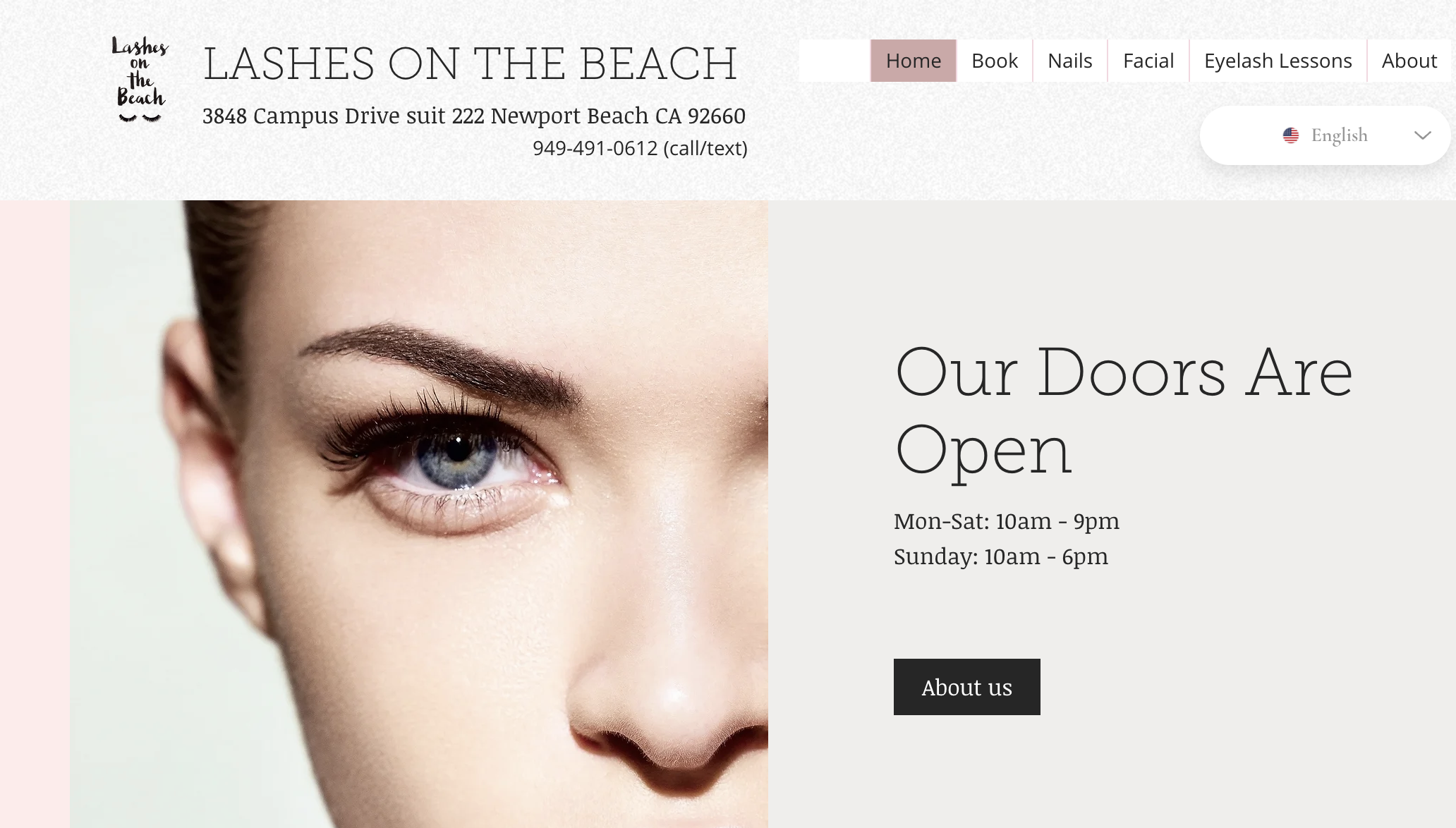Expand the language dropdown chevron arrow
This screenshot has height=828, width=1456.
click(x=1423, y=135)
